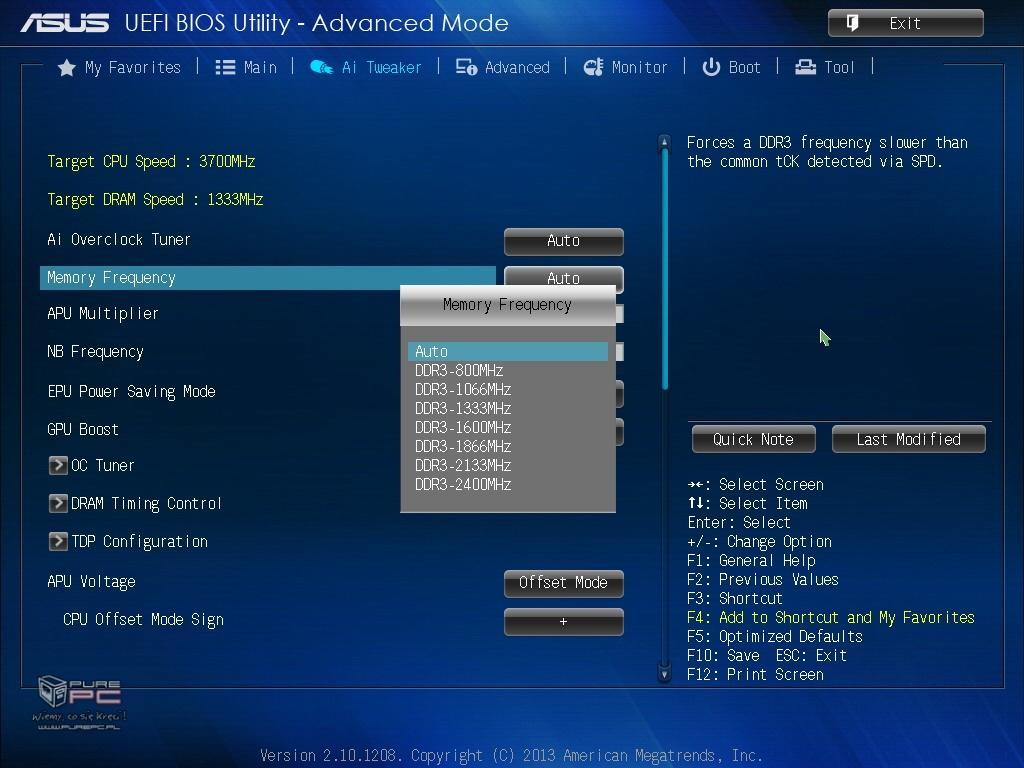Click the Advanced tab's chip icon
The height and width of the screenshot is (768, 1024).
tap(466, 67)
